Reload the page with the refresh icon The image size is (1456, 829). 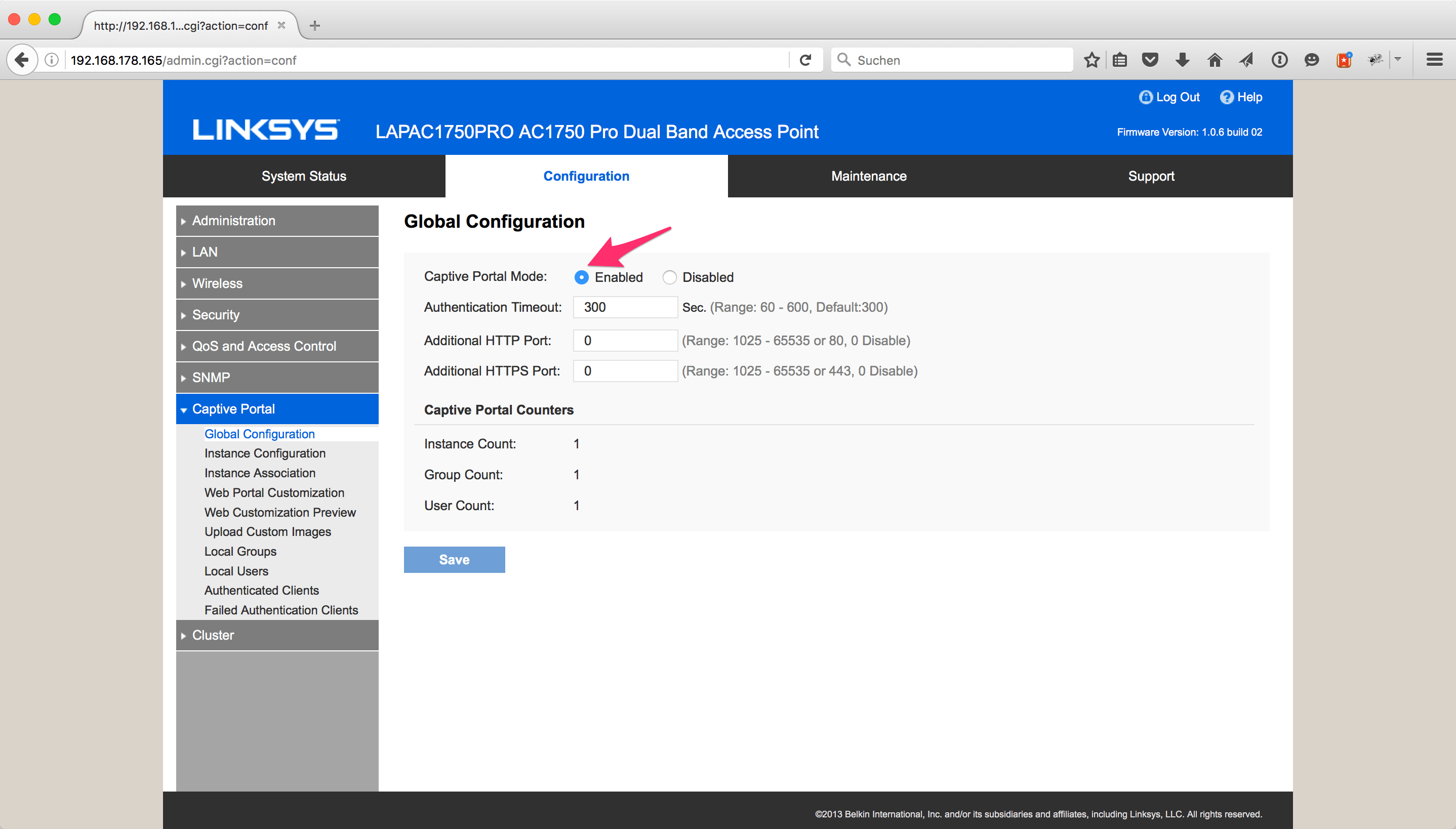tap(805, 60)
